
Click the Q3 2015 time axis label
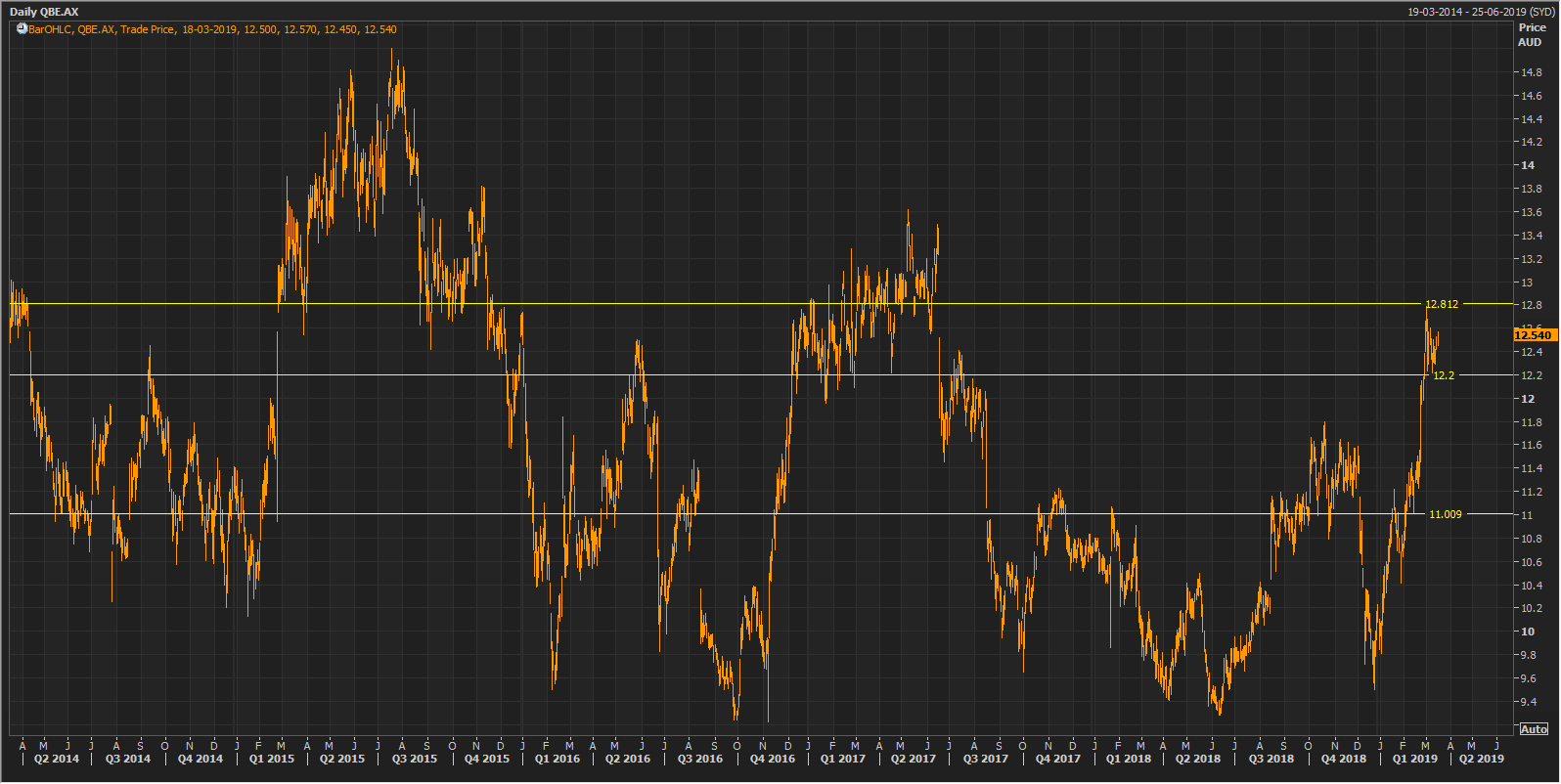415,759
